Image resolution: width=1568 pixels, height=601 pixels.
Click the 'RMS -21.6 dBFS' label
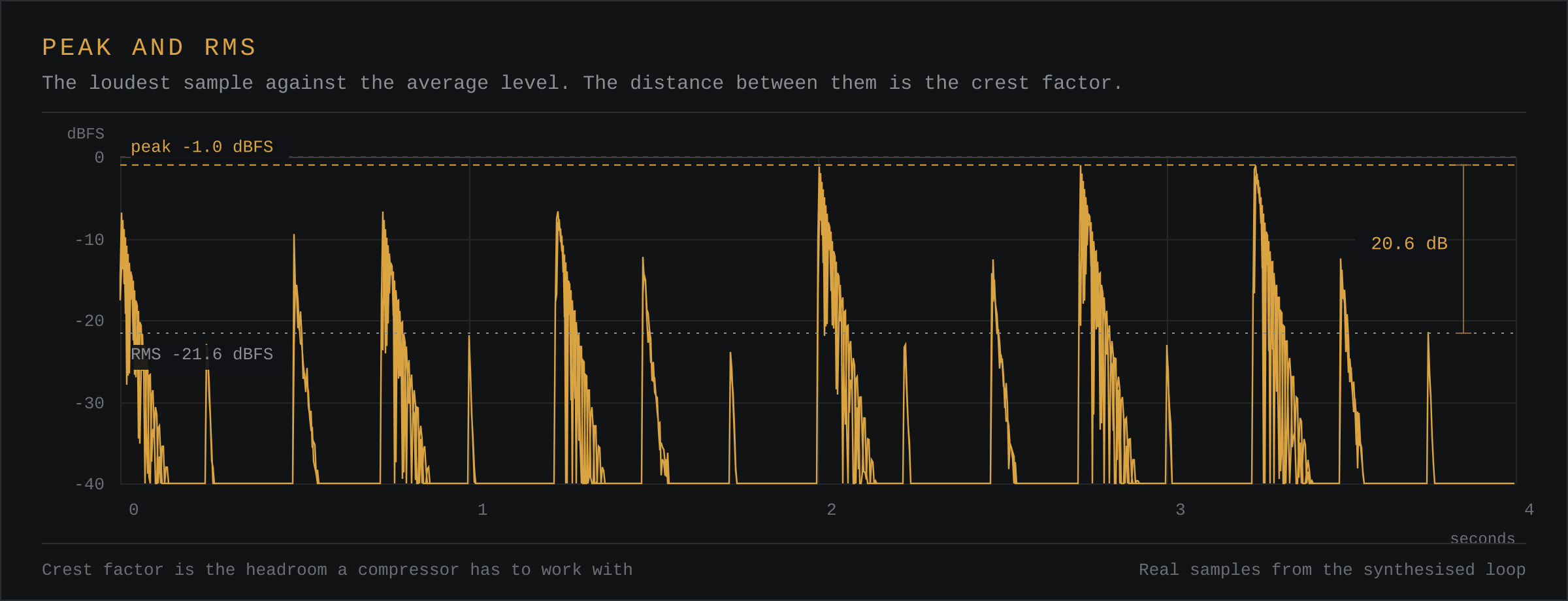click(x=202, y=354)
